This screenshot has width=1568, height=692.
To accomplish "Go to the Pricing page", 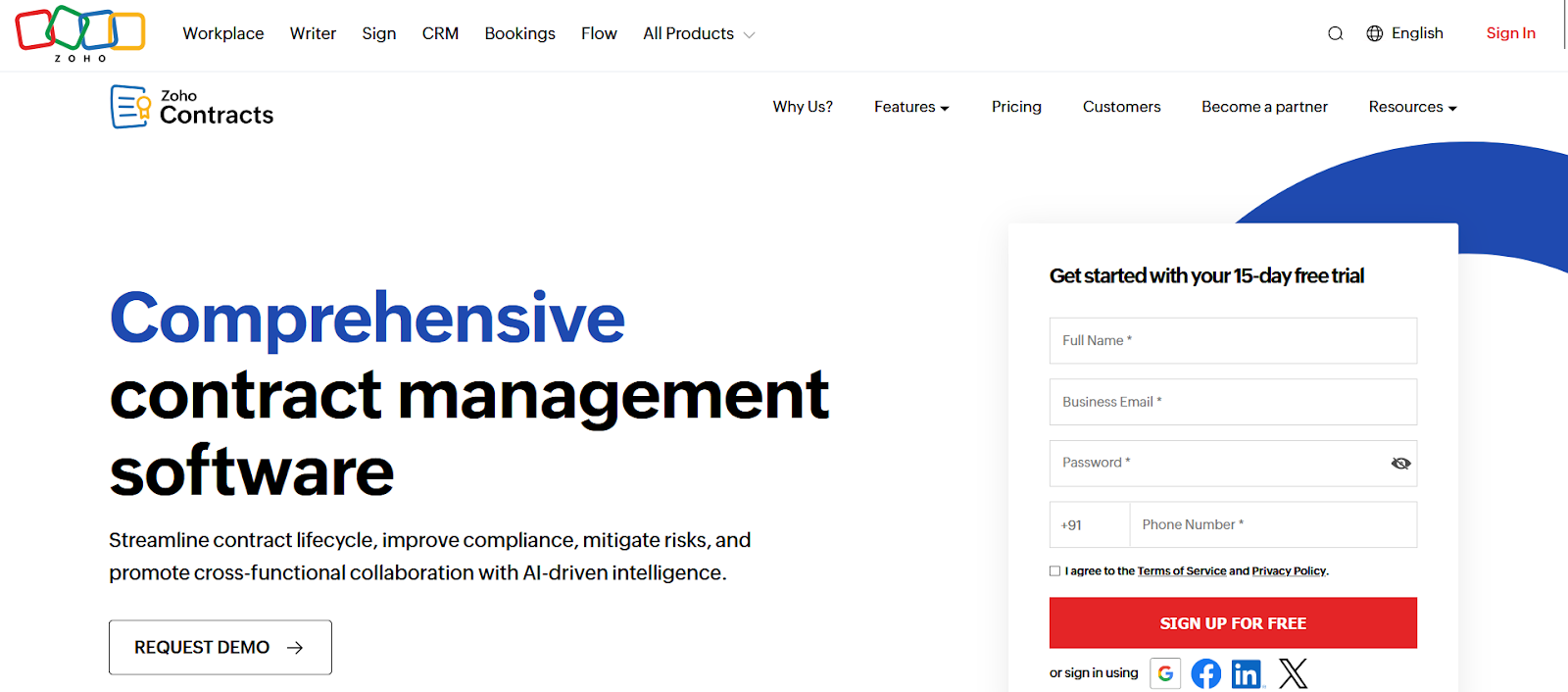I will click(x=1016, y=107).
